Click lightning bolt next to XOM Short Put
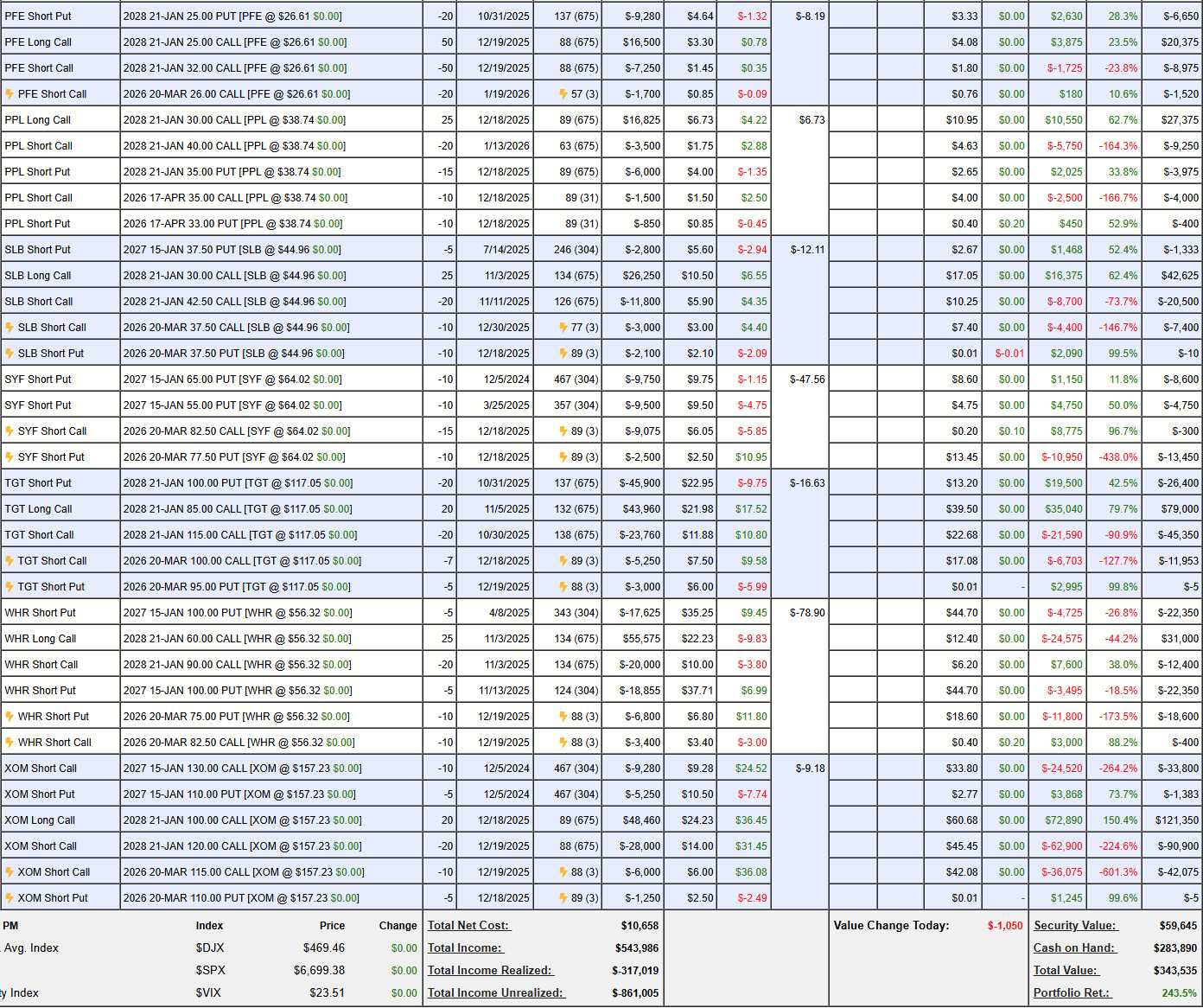This screenshot has height=1008, width=1203. point(10,898)
